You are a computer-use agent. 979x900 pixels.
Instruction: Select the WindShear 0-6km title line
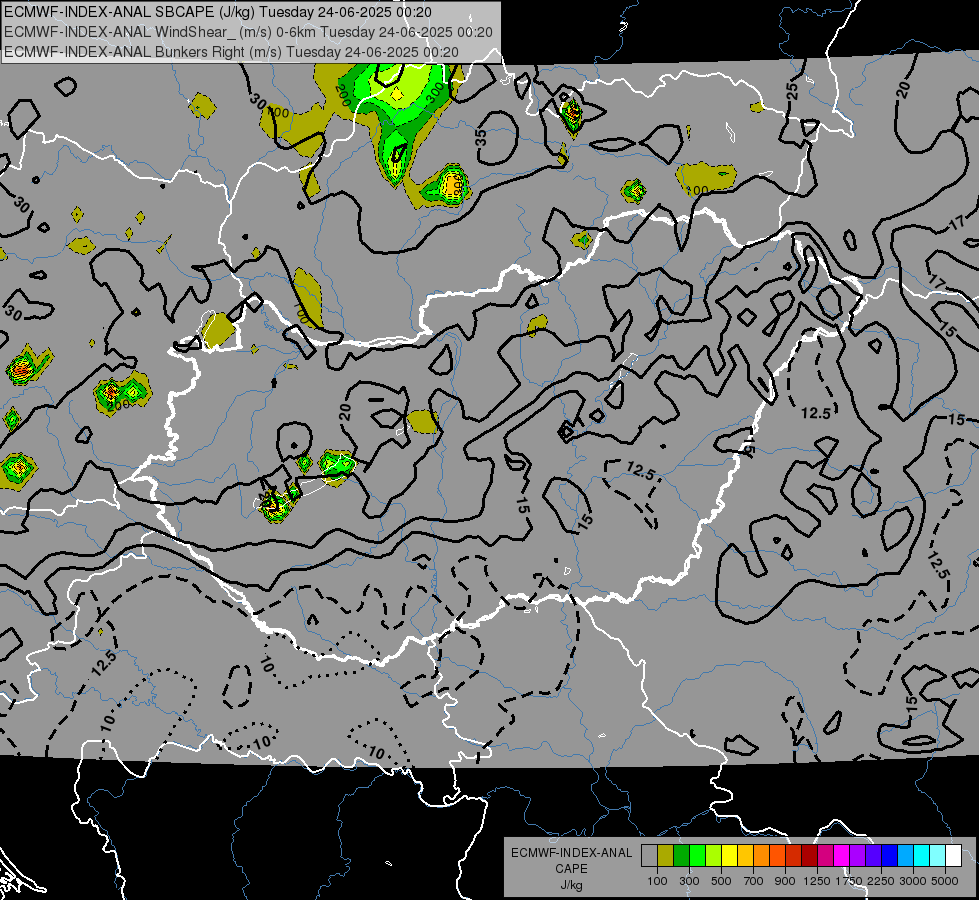pos(248,32)
